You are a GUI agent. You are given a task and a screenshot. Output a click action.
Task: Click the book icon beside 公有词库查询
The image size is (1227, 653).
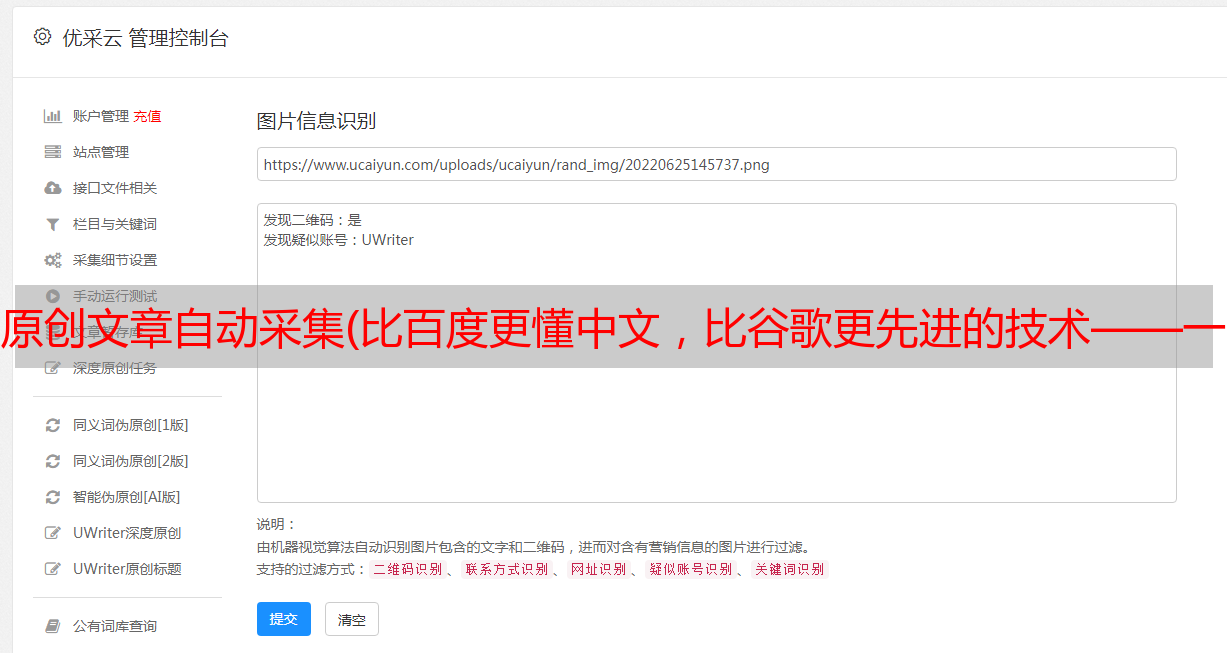tap(53, 626)
